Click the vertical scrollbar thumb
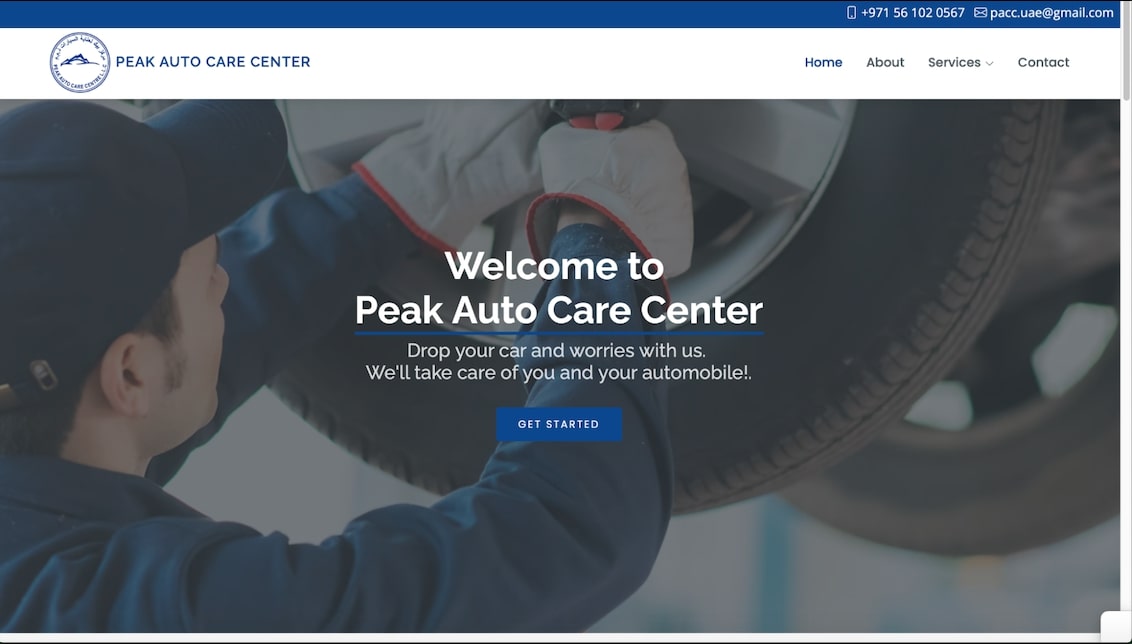 pyautogui.click(x=1126, y=51)
